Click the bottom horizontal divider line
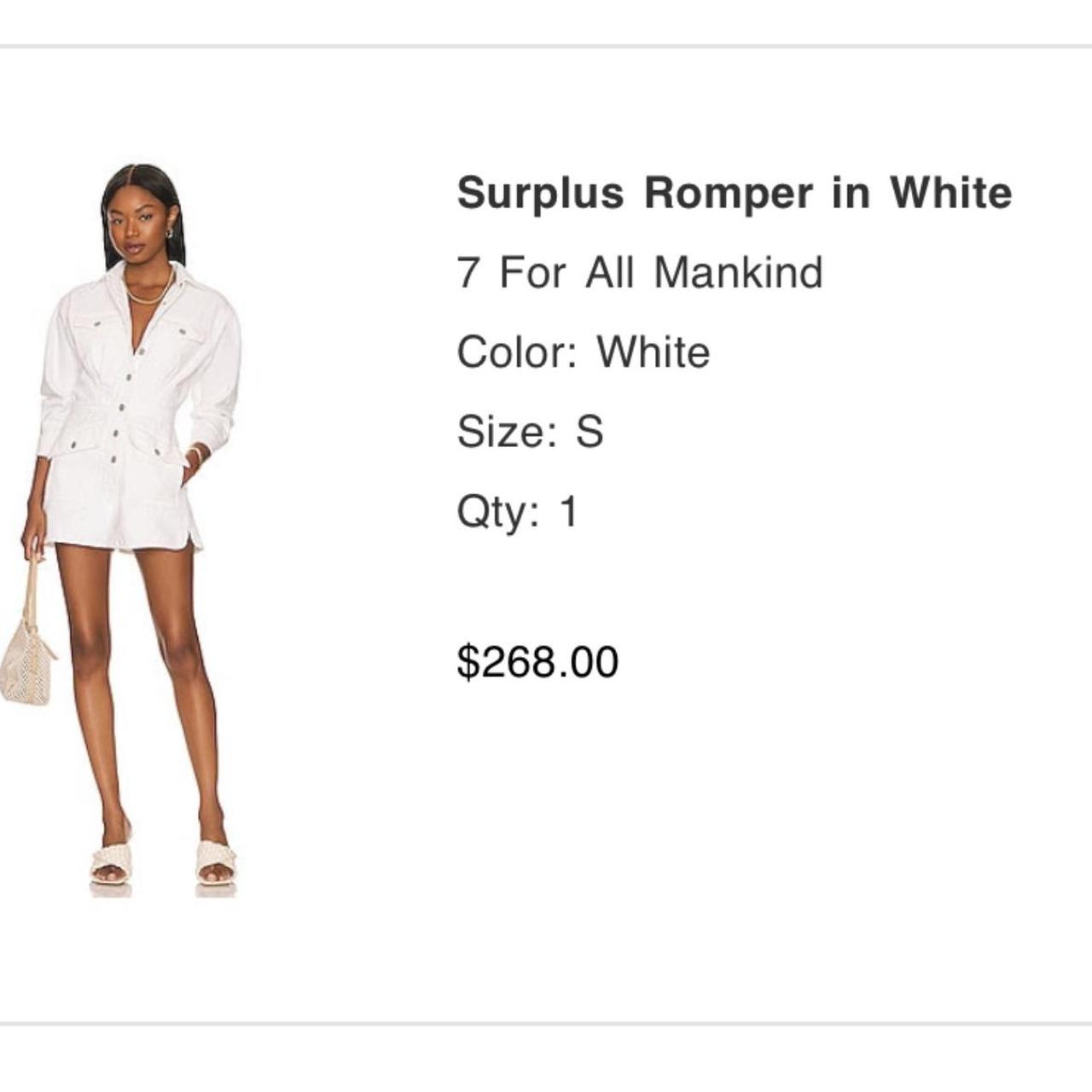Viewport: 1092px width, 1092px height. [546, 1023]
